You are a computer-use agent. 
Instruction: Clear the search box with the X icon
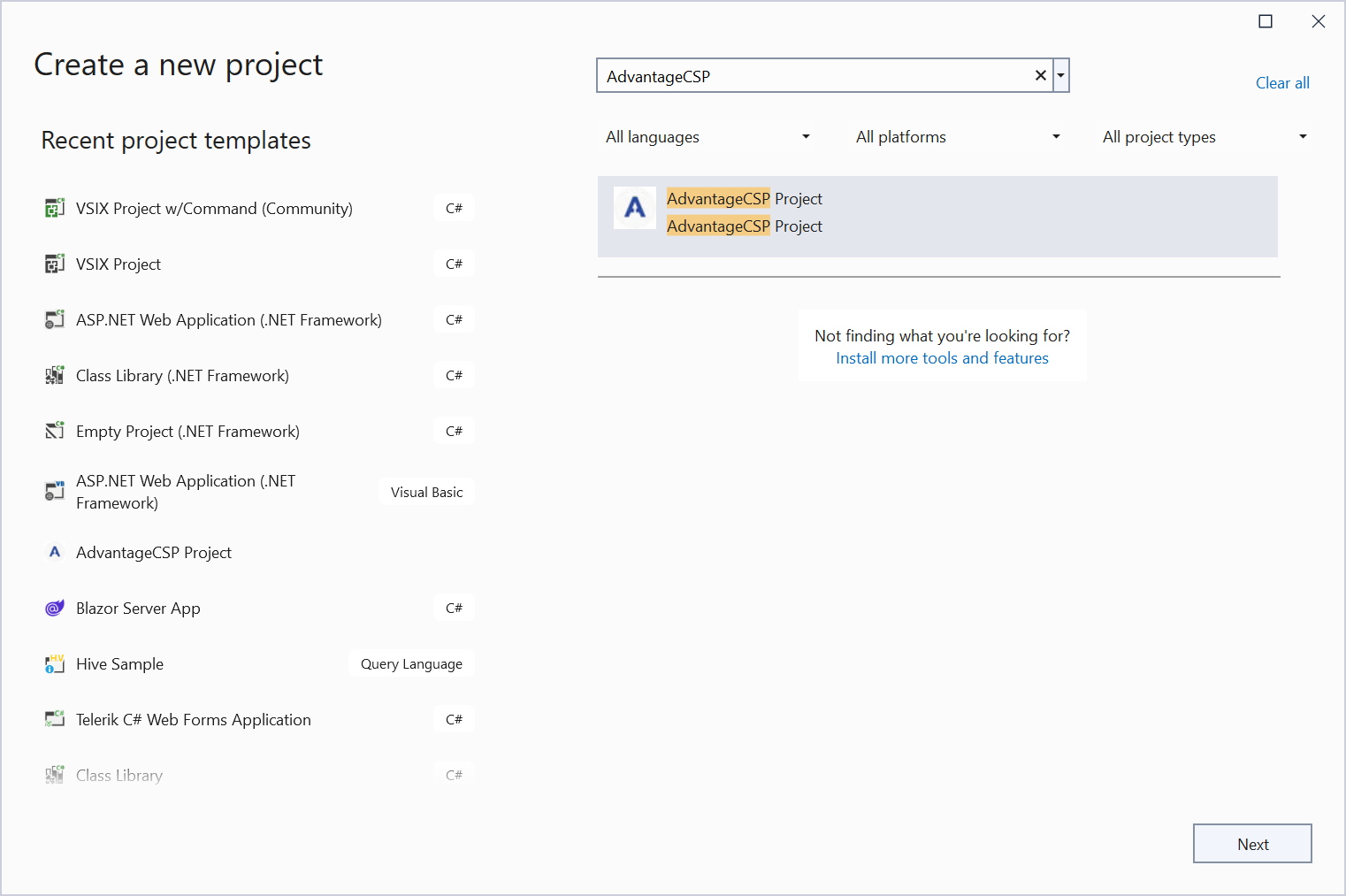click(1041, 76)
